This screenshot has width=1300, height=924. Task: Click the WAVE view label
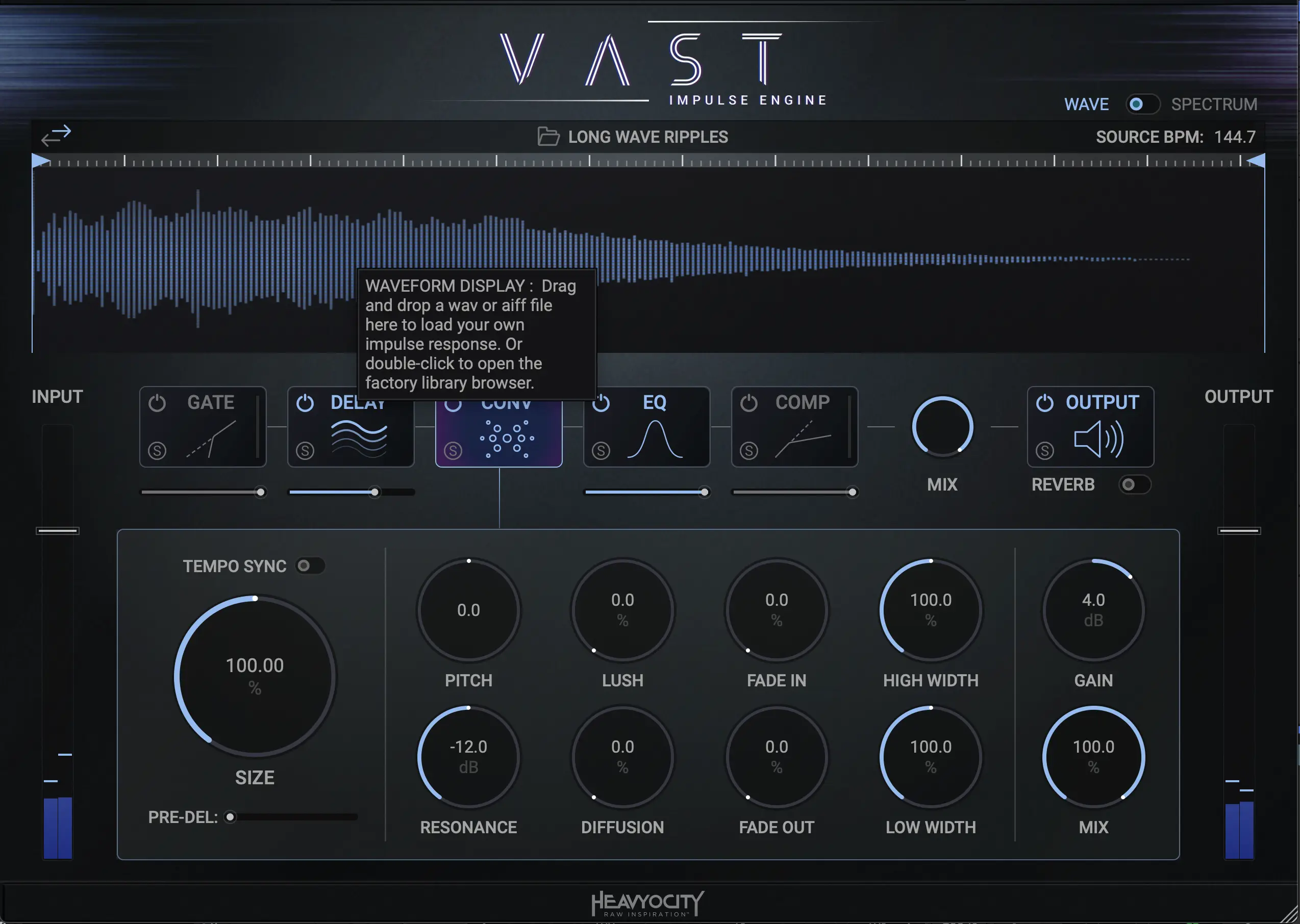[x=1087, y=104]
